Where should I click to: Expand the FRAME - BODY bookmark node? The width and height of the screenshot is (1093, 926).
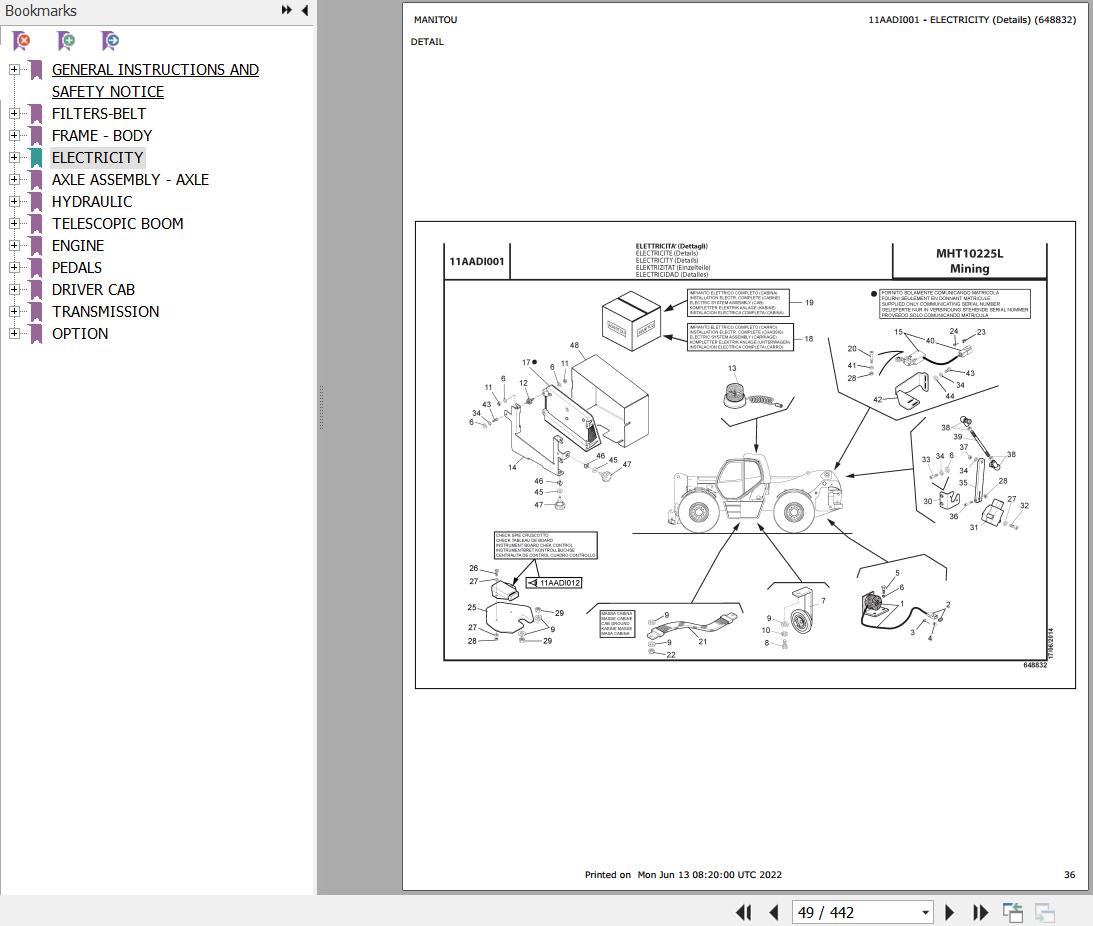[14, 135]
